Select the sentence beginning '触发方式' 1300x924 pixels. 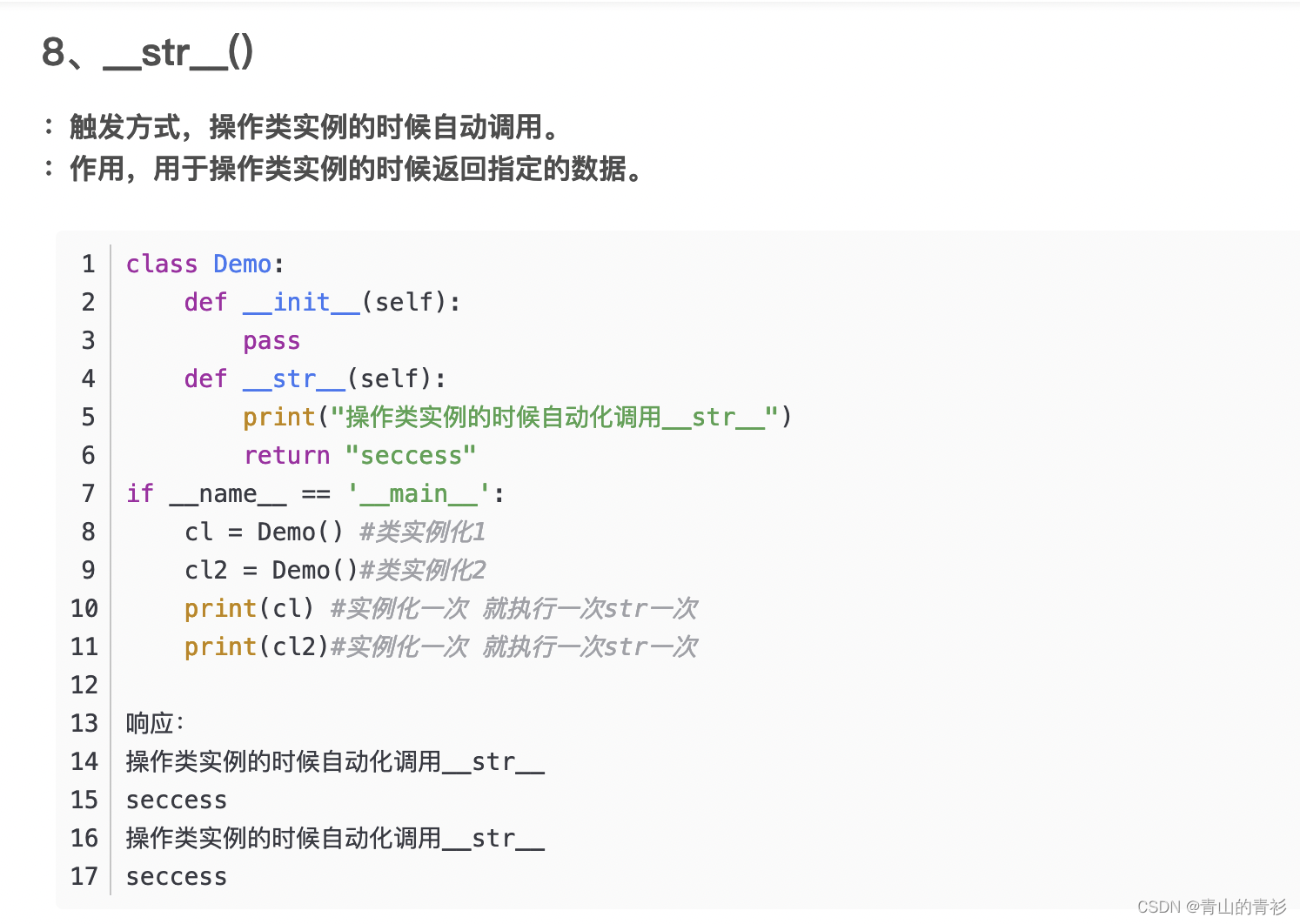(315, 127)
